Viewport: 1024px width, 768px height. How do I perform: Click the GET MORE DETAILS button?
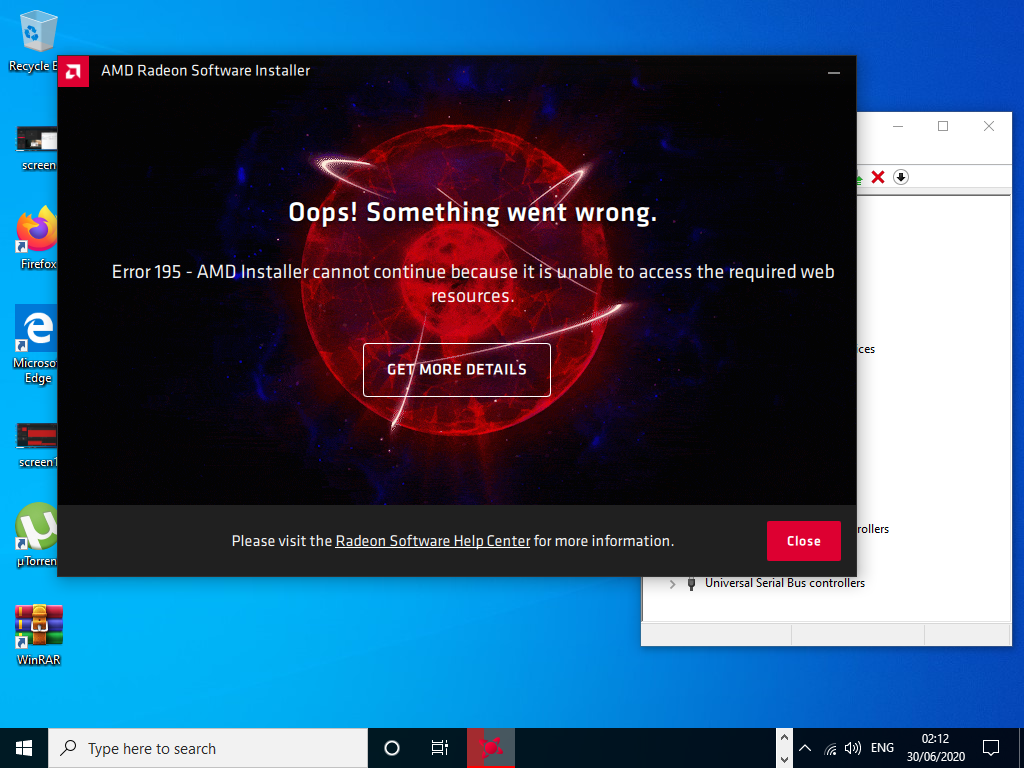tap(456, 370)
